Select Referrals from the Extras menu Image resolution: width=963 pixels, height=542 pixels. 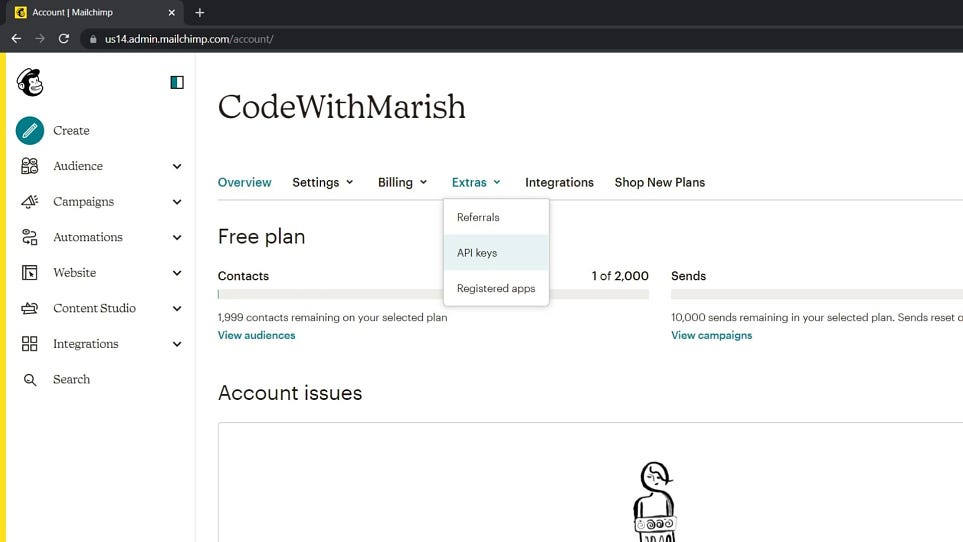496,217
